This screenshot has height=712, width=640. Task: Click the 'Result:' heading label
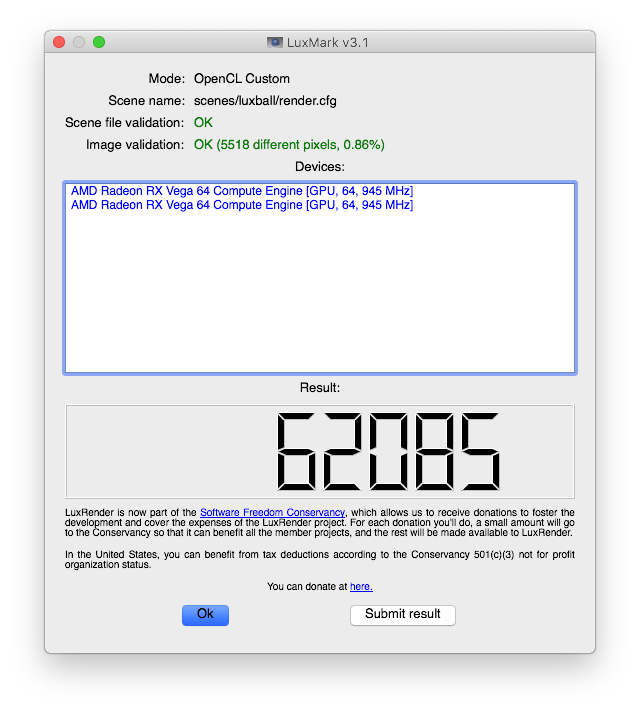[x=320, y=387]
